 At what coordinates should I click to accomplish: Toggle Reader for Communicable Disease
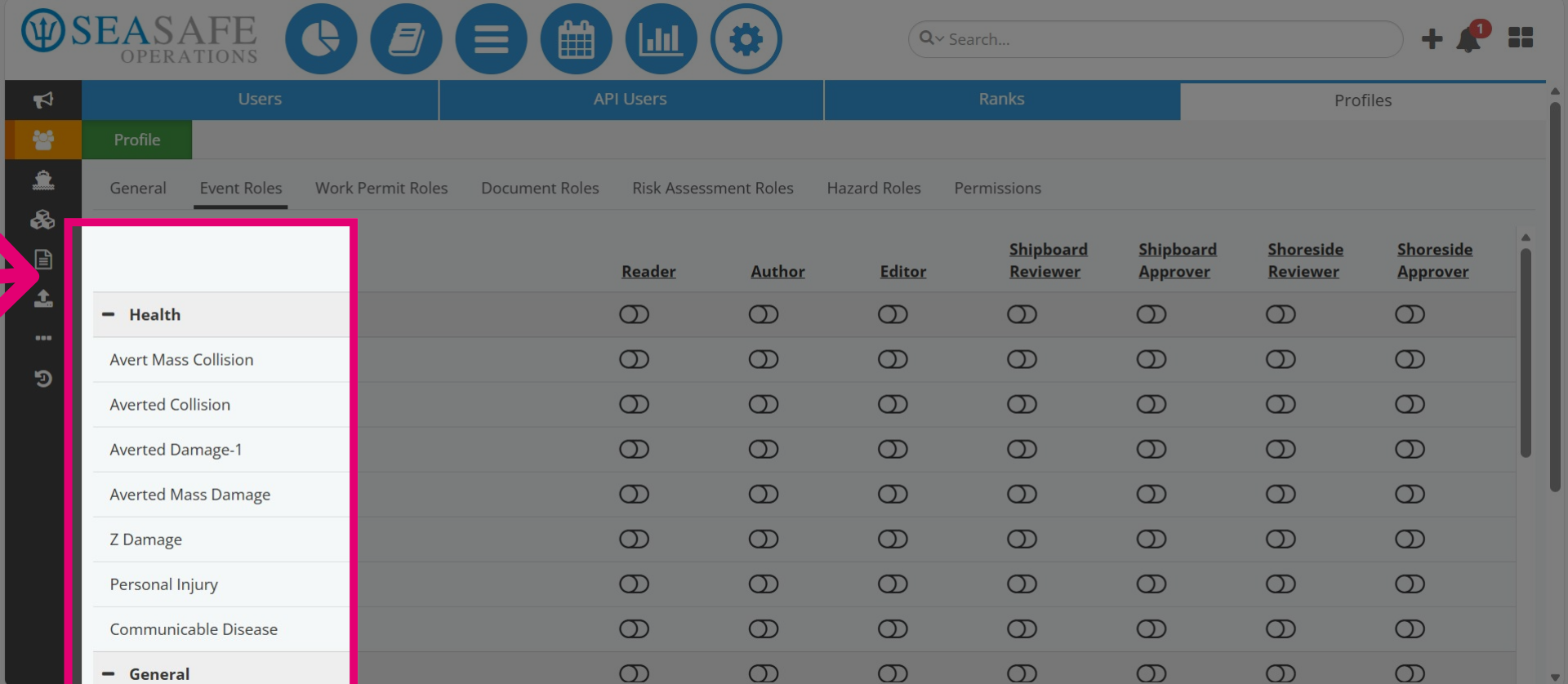tap(634, 628)
